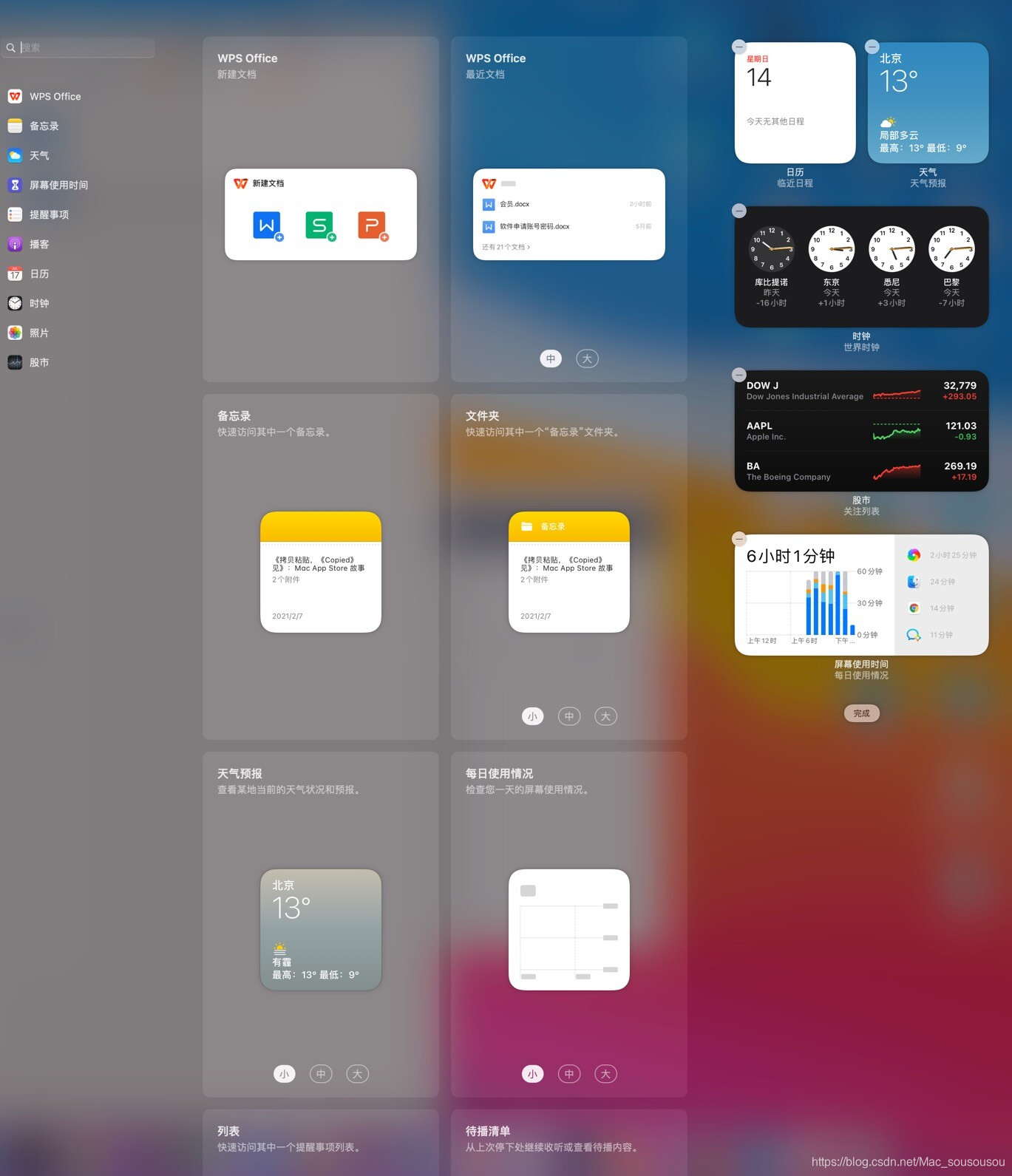Open 提醒事项 reminders in the sidebar
The height and width of the screenshot is (1176, 1012).
point(38,214)
